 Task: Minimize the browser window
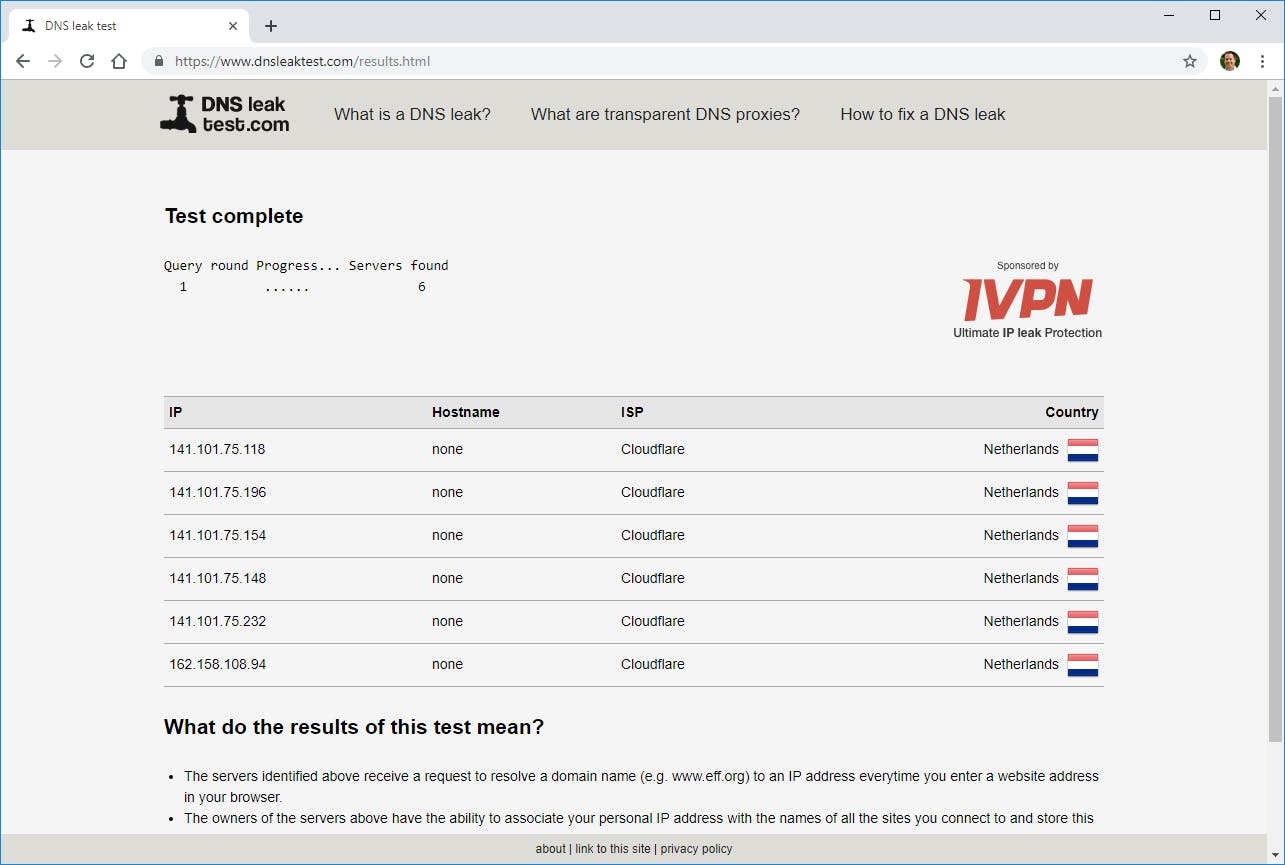[x=1169, y=15]
